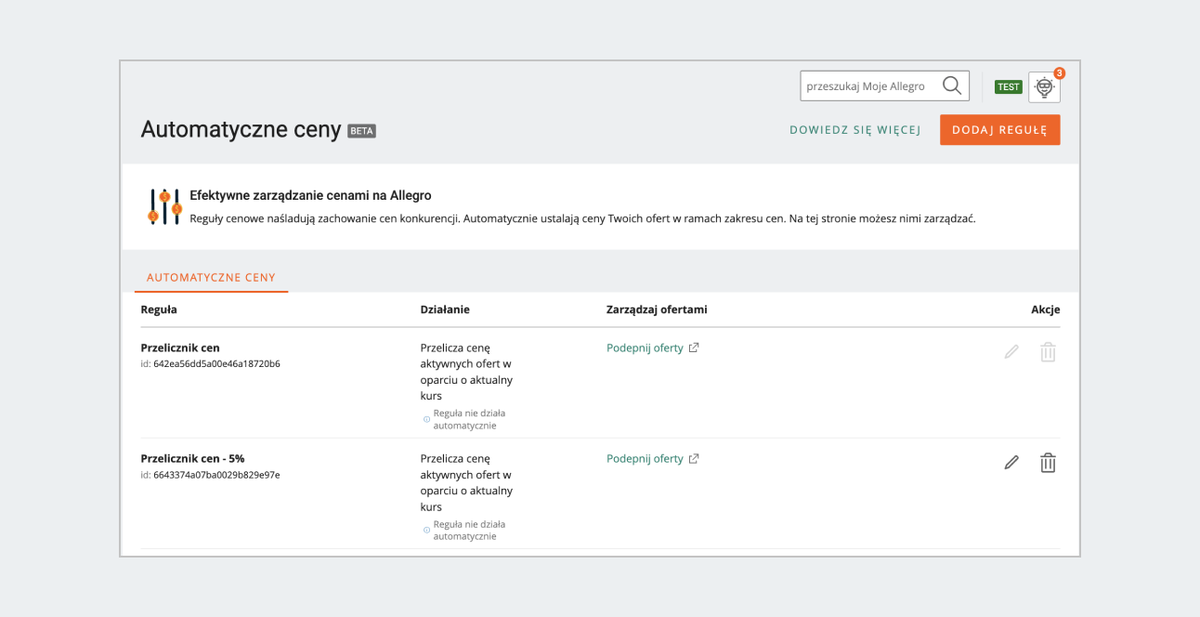
Task: Click info icon in Przelicznik cen - 5% row
Action: tap(427, 530)
